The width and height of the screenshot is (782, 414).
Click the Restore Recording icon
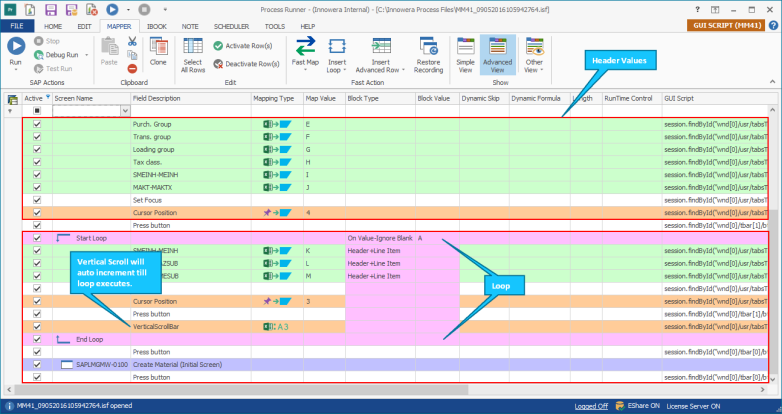428,47
